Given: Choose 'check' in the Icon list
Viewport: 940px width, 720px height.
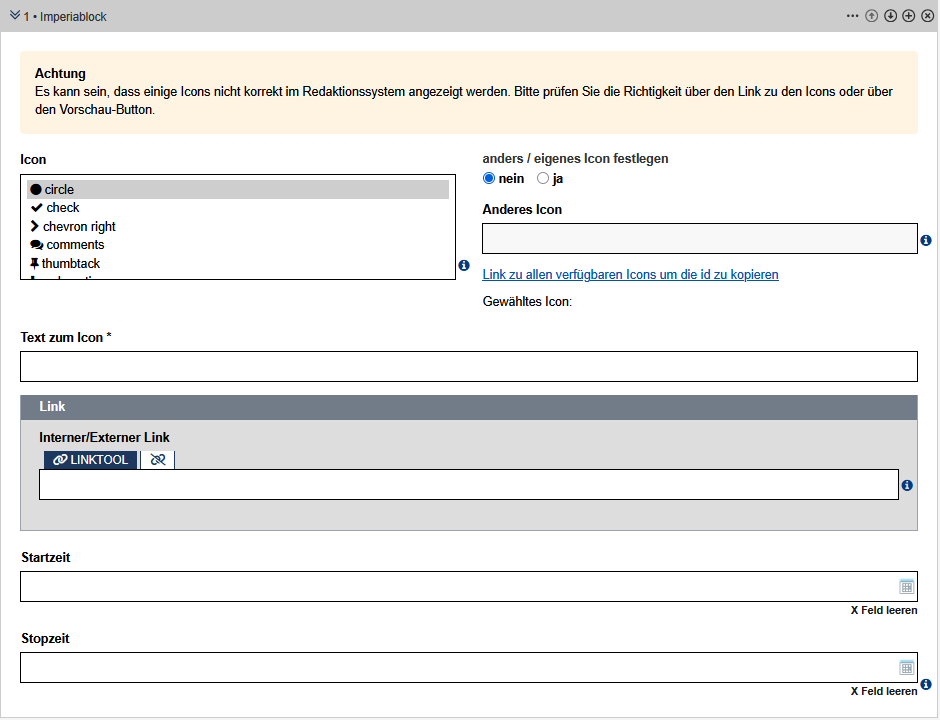Looking at the screenshot, I should click(x=62, y=208).
